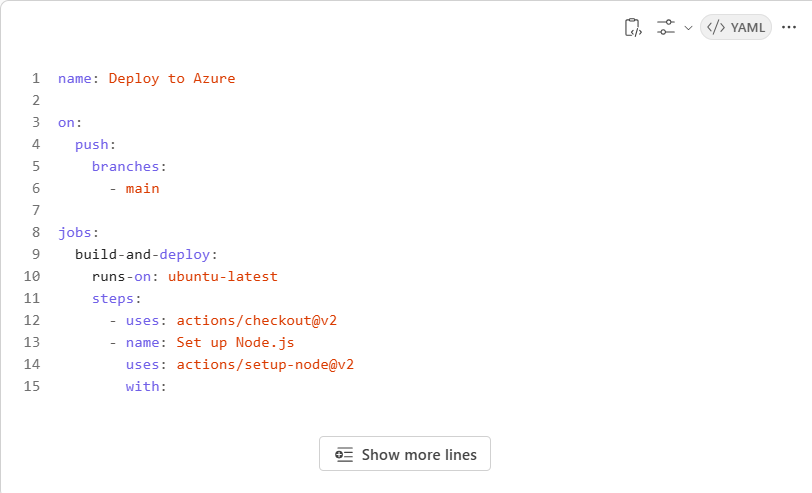
Task: Click line number 1 in gutter
Action: click(x=36, y=78)
